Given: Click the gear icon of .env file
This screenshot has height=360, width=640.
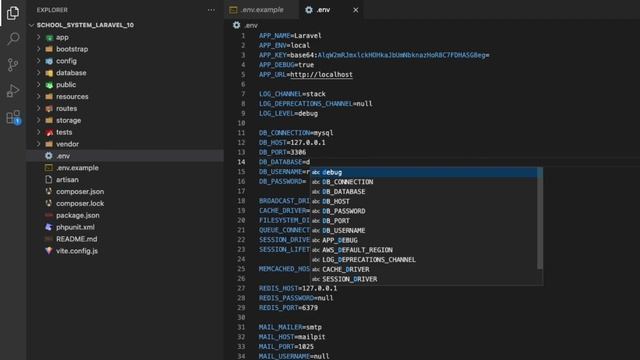Looking at the screenshot, I should click(49, 156).
